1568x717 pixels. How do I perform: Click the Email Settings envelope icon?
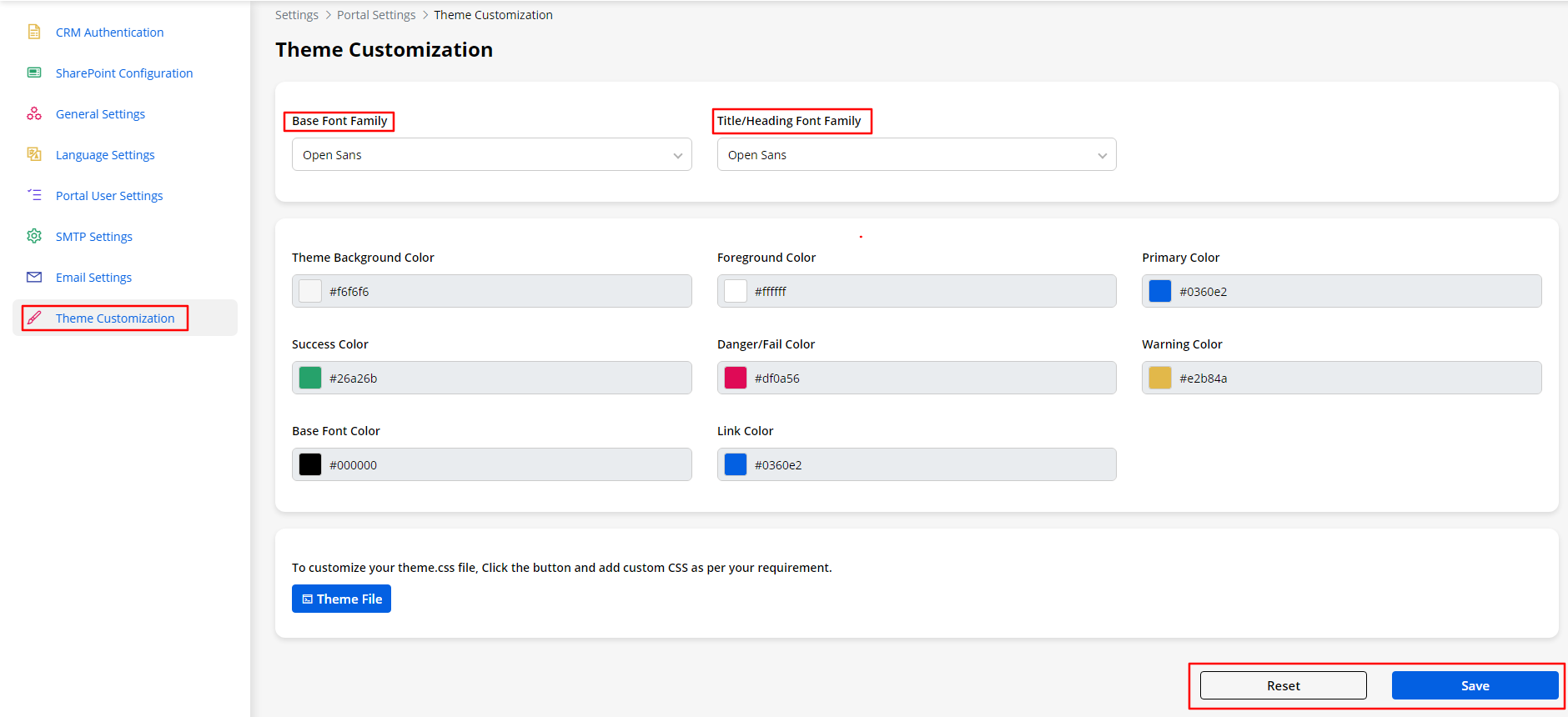tap(34, 277)
